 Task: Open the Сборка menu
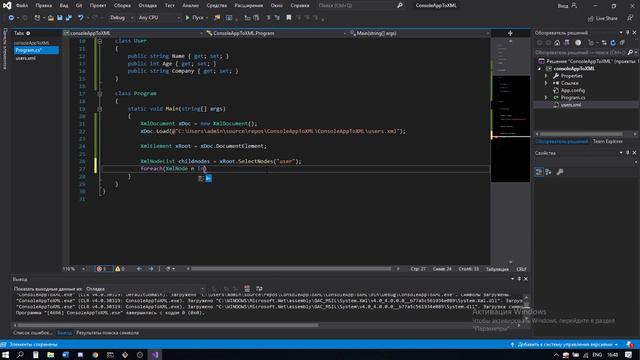(x=122, y=5)
